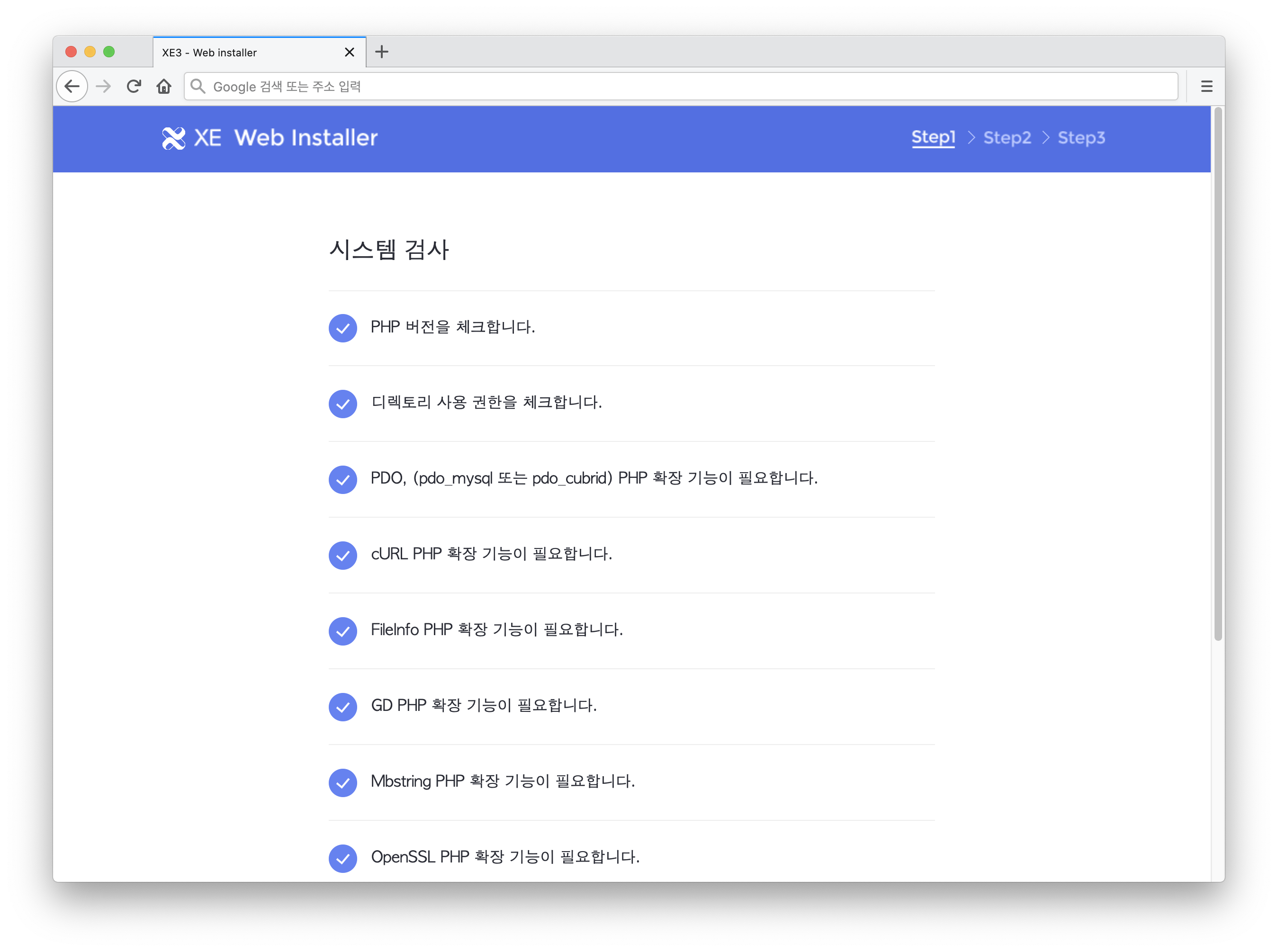Click the check icon beside PDO requirement

(343, 479)
